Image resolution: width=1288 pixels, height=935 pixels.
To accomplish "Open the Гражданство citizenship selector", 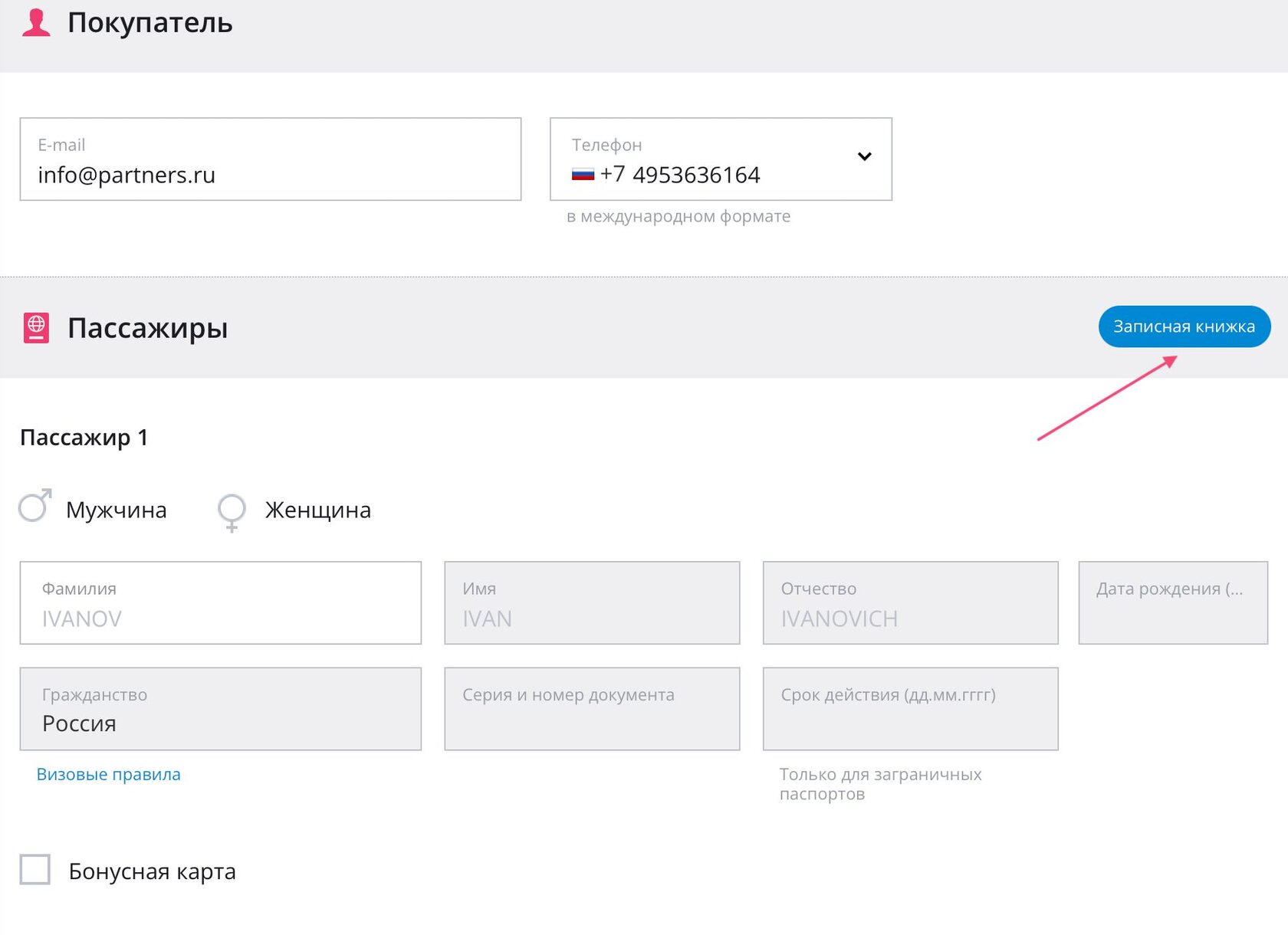I will [x=220, y=709].
